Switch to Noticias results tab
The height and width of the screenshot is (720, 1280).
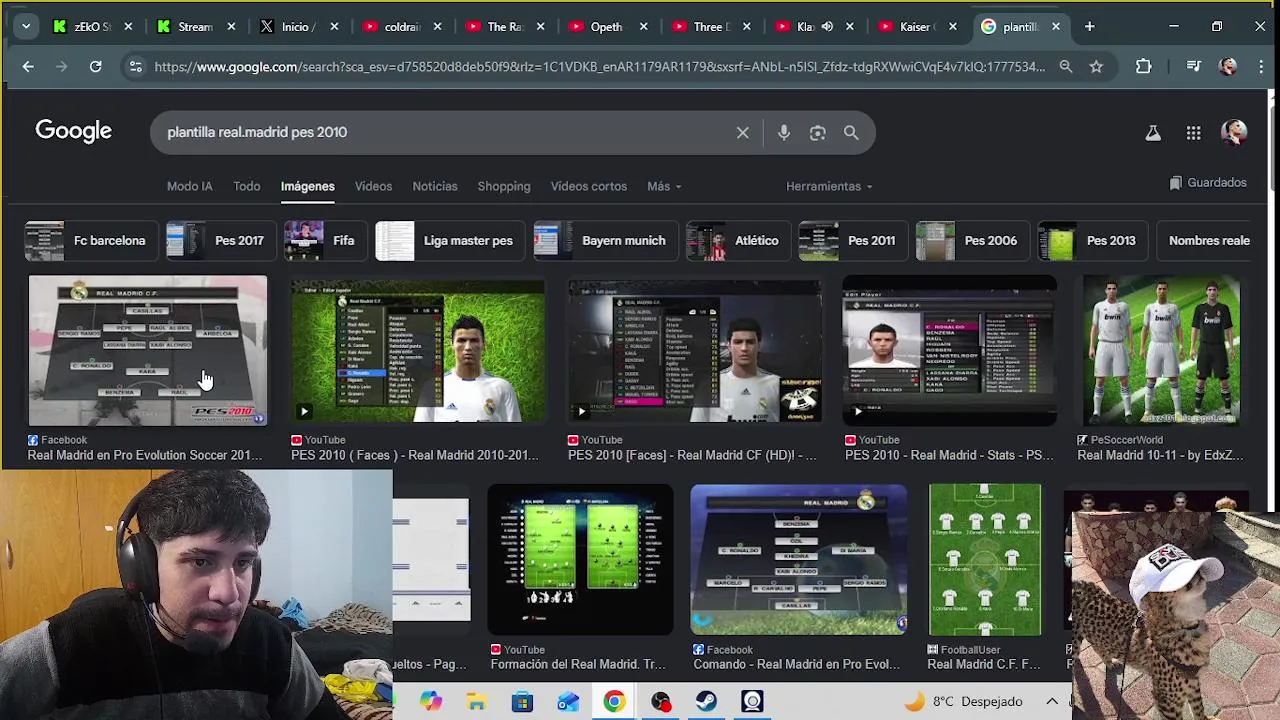[x=434, y=186]
